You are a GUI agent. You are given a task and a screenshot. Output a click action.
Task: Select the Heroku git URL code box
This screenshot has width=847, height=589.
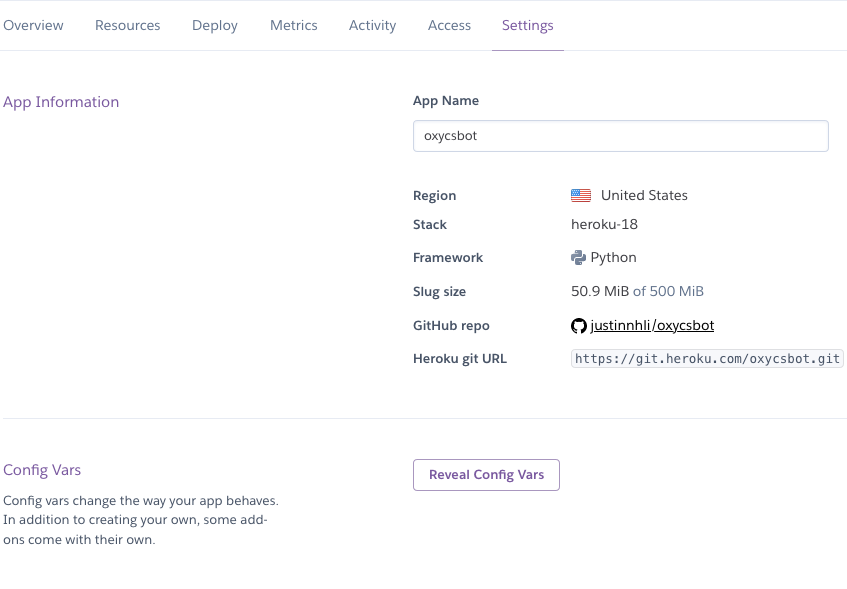point(707,359)
